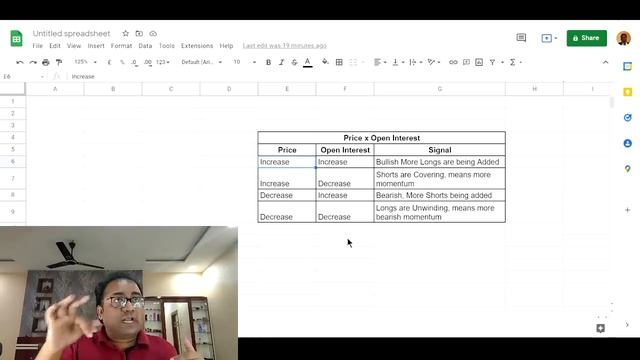
Task: Open the Edit menu
Action: [x=55, y=46]
